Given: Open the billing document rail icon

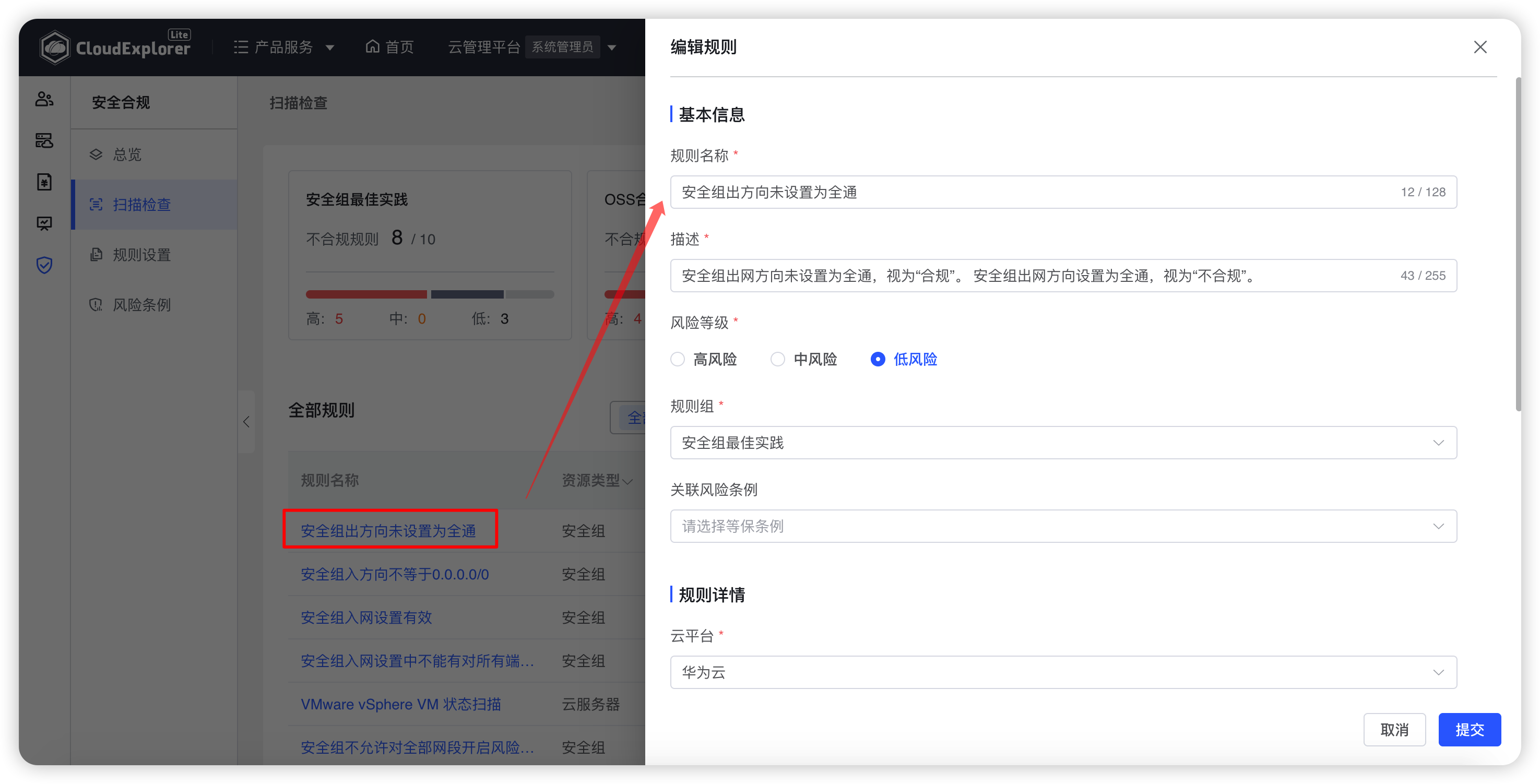Looking at the screenshot, I should tap(44, 182).
